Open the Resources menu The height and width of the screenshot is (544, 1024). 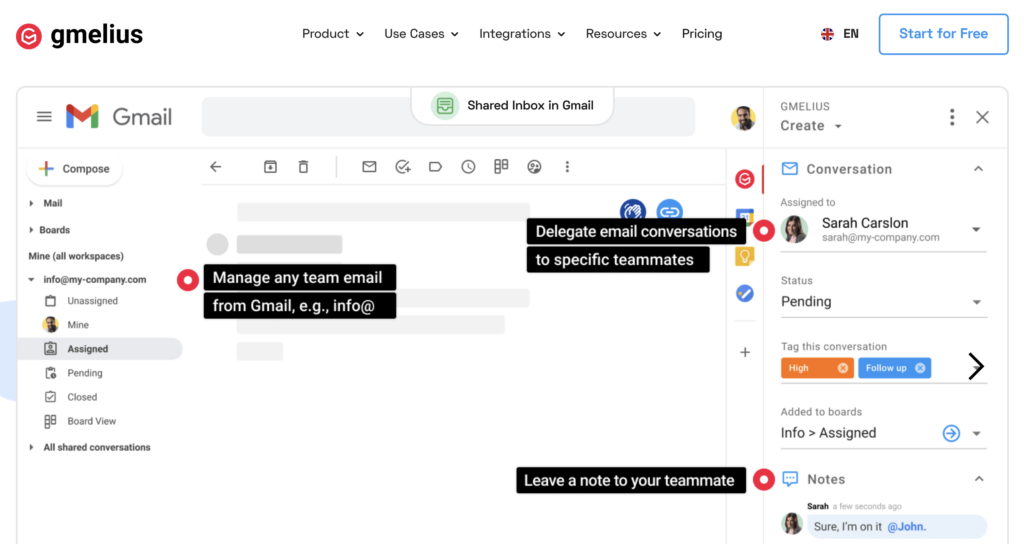(623, 34)
